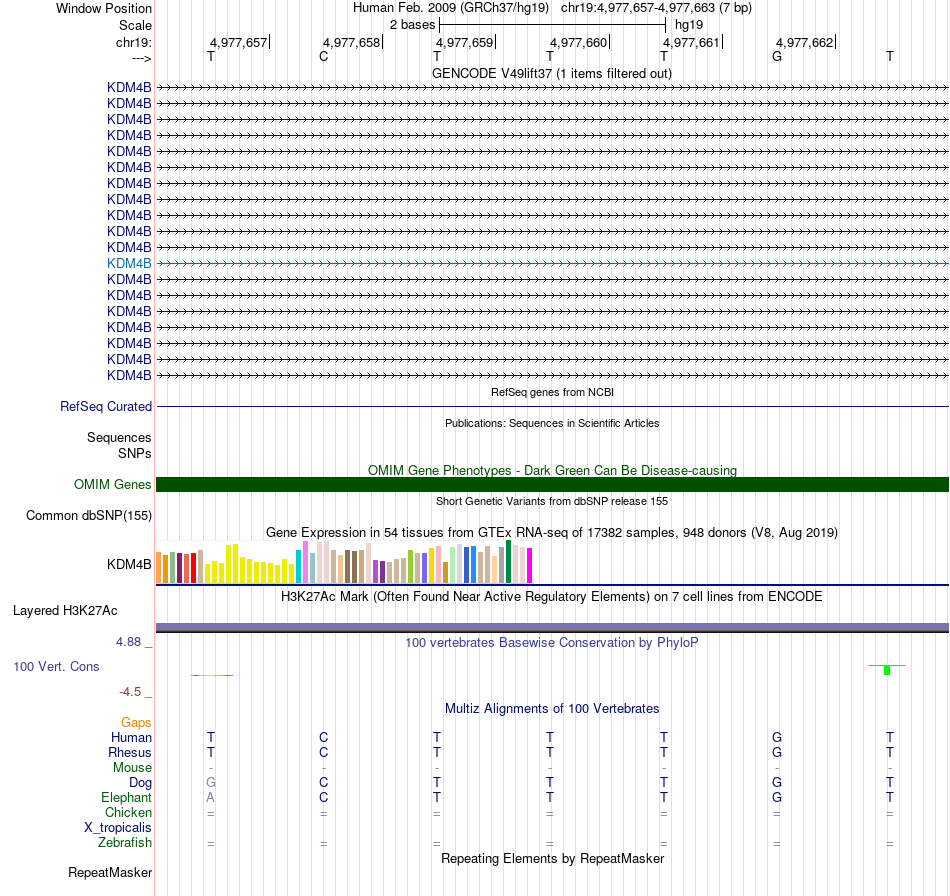Click the Scale label in the ruler

point(135,25)
